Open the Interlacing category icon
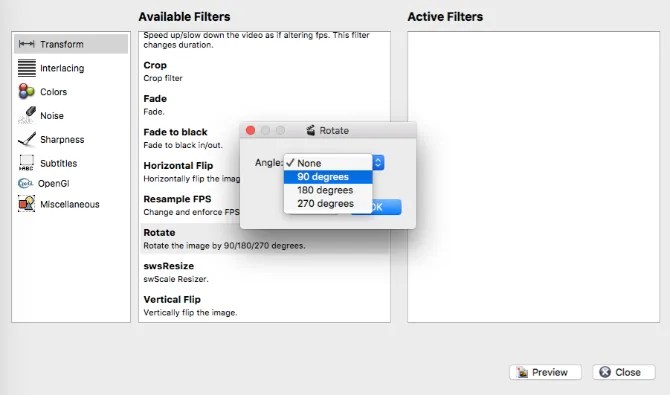The height and width of the screenshot is (395, 670). (26, 68)
